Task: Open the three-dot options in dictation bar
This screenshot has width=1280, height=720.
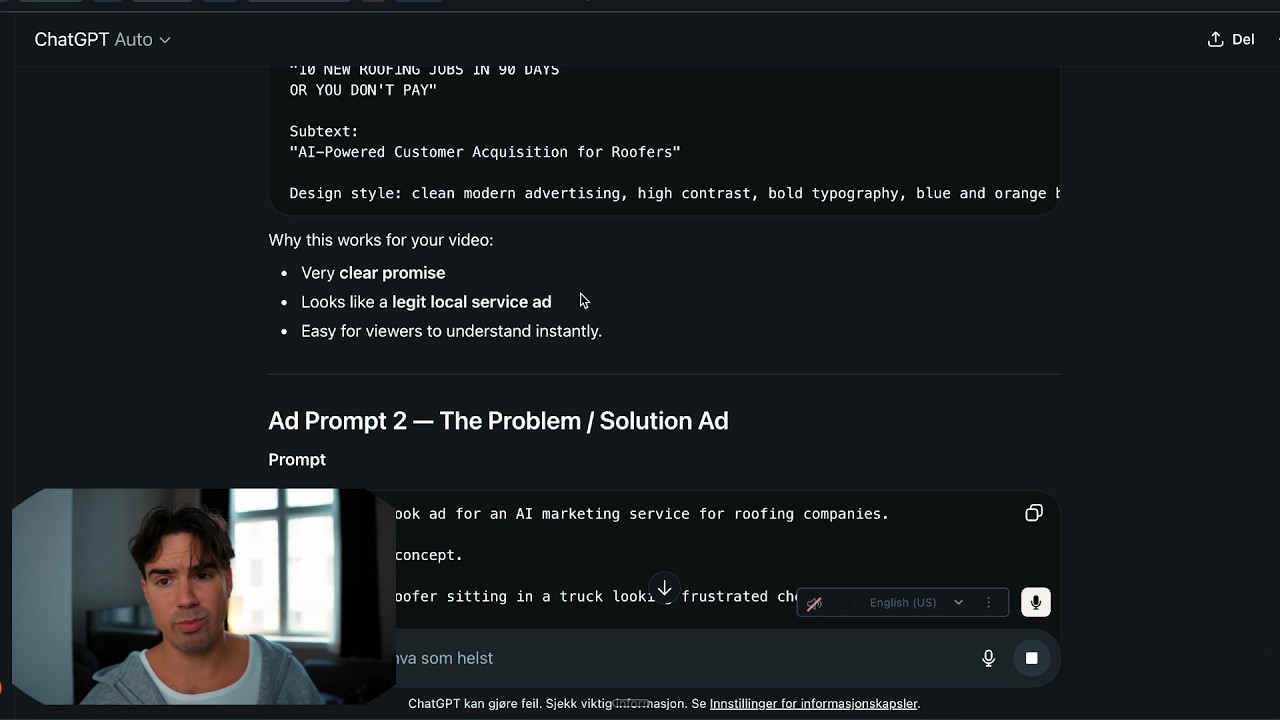Action: click(989, 602)
